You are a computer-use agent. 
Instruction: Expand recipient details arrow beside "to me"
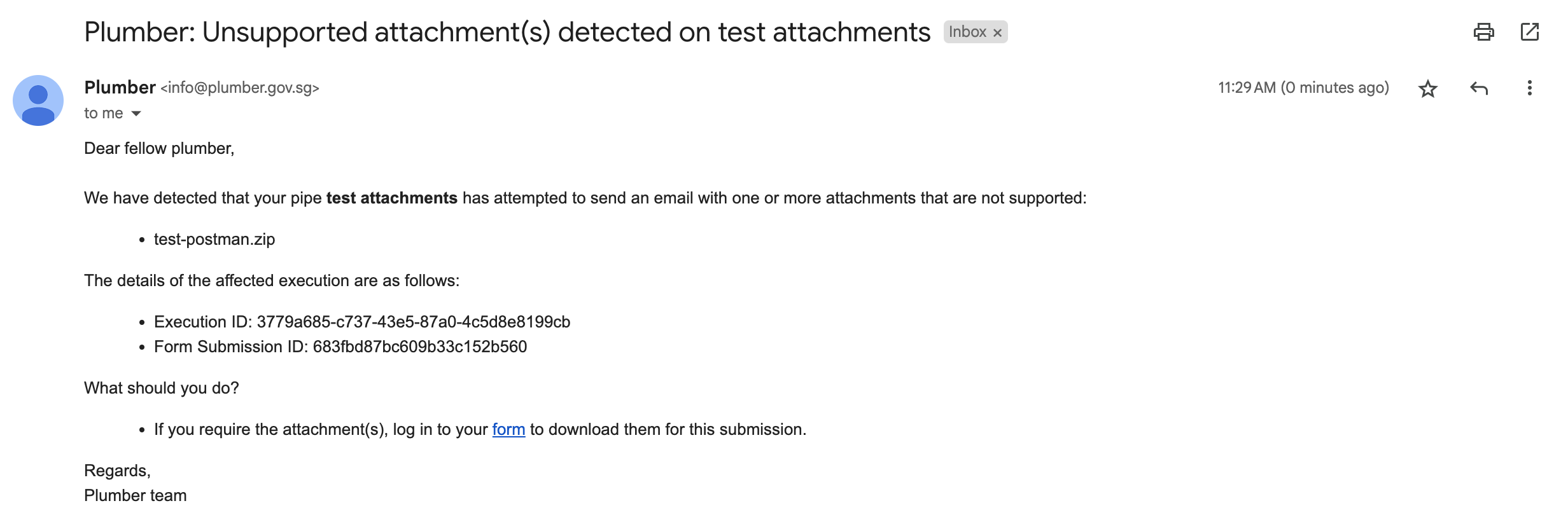pyautogui.click(x=136, y=114)
